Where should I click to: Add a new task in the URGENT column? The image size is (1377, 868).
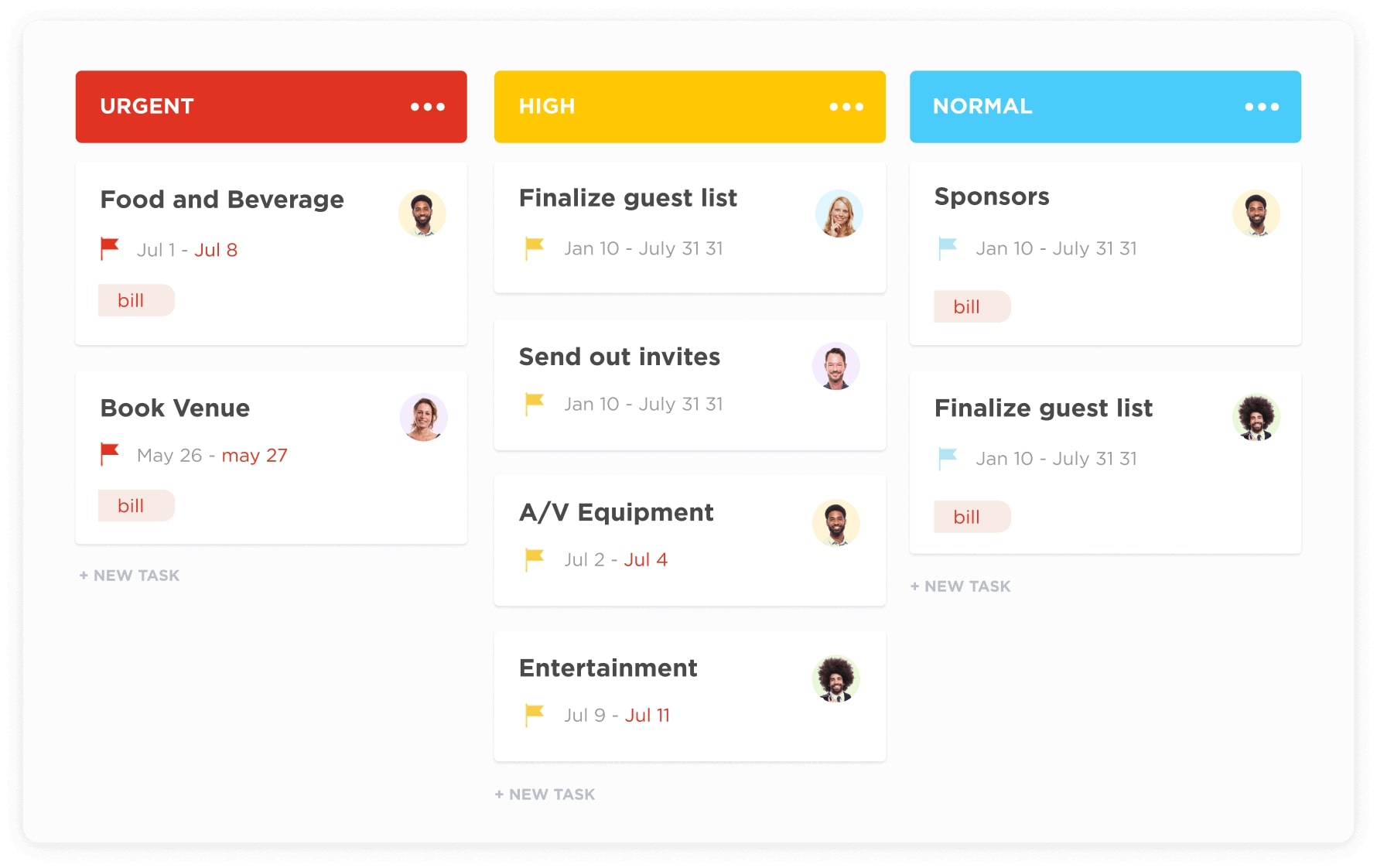pyautogui.click(x=128, y=575)
